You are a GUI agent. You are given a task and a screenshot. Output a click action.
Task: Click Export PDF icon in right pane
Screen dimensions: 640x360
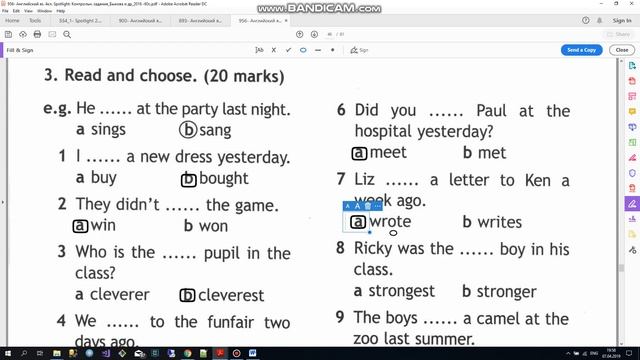(632, 65)
